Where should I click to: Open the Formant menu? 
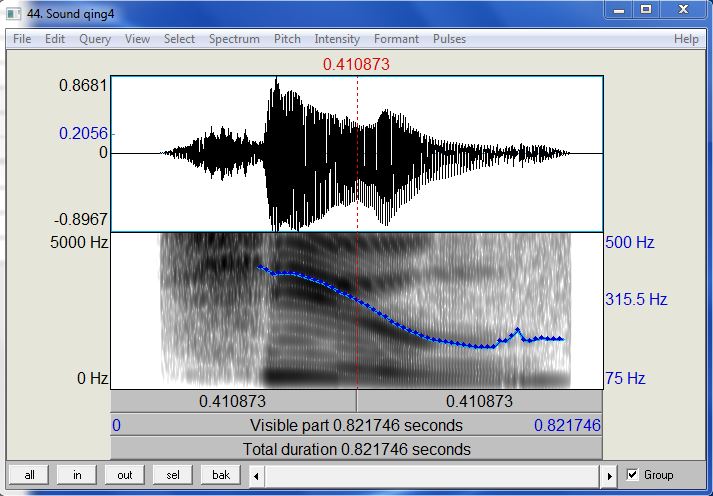(x=396, y=39)
